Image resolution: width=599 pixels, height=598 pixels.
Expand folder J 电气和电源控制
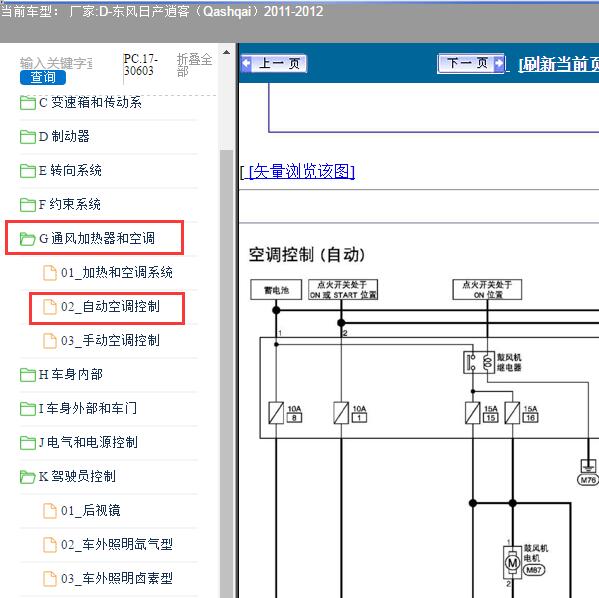88,442
